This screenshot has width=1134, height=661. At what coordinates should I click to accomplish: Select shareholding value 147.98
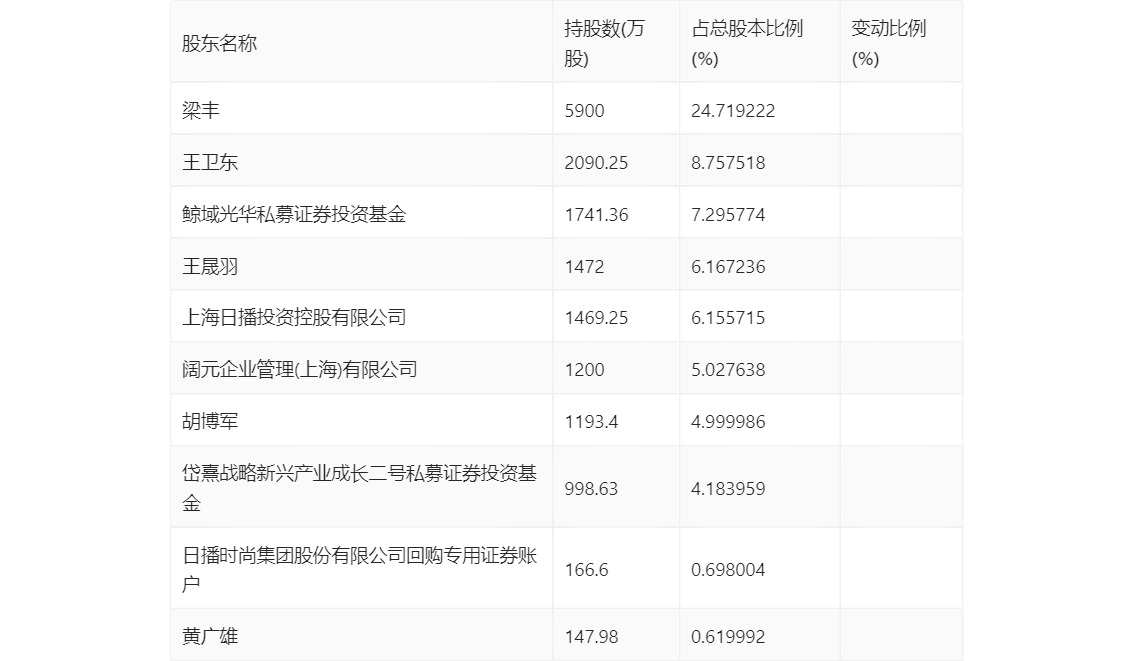591,636
